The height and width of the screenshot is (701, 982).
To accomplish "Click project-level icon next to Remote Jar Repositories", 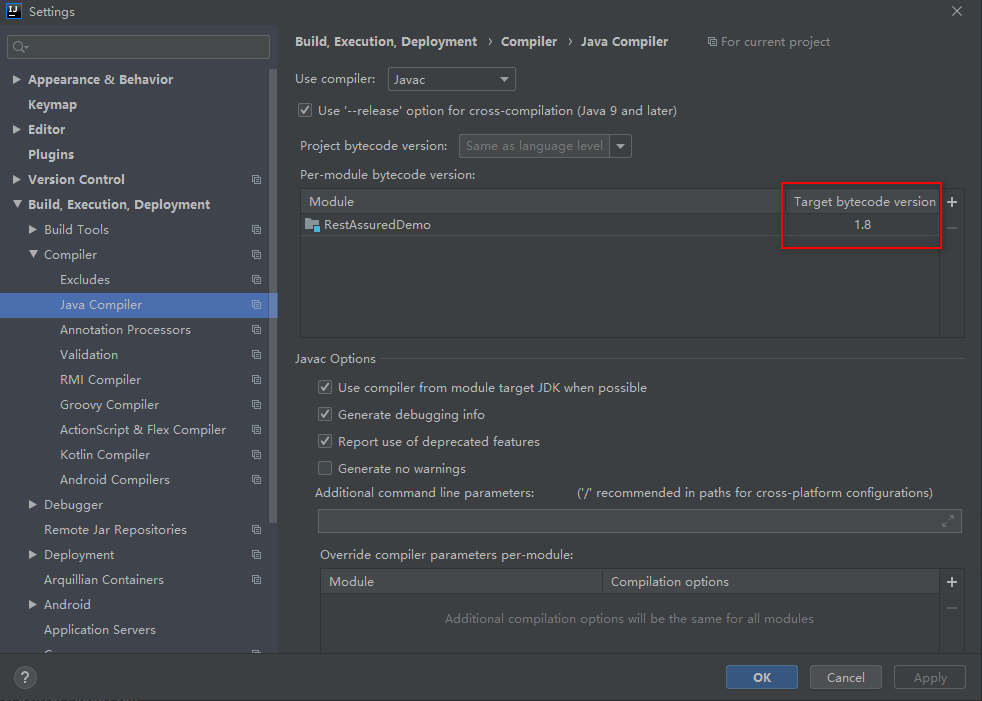I will 256,530.
